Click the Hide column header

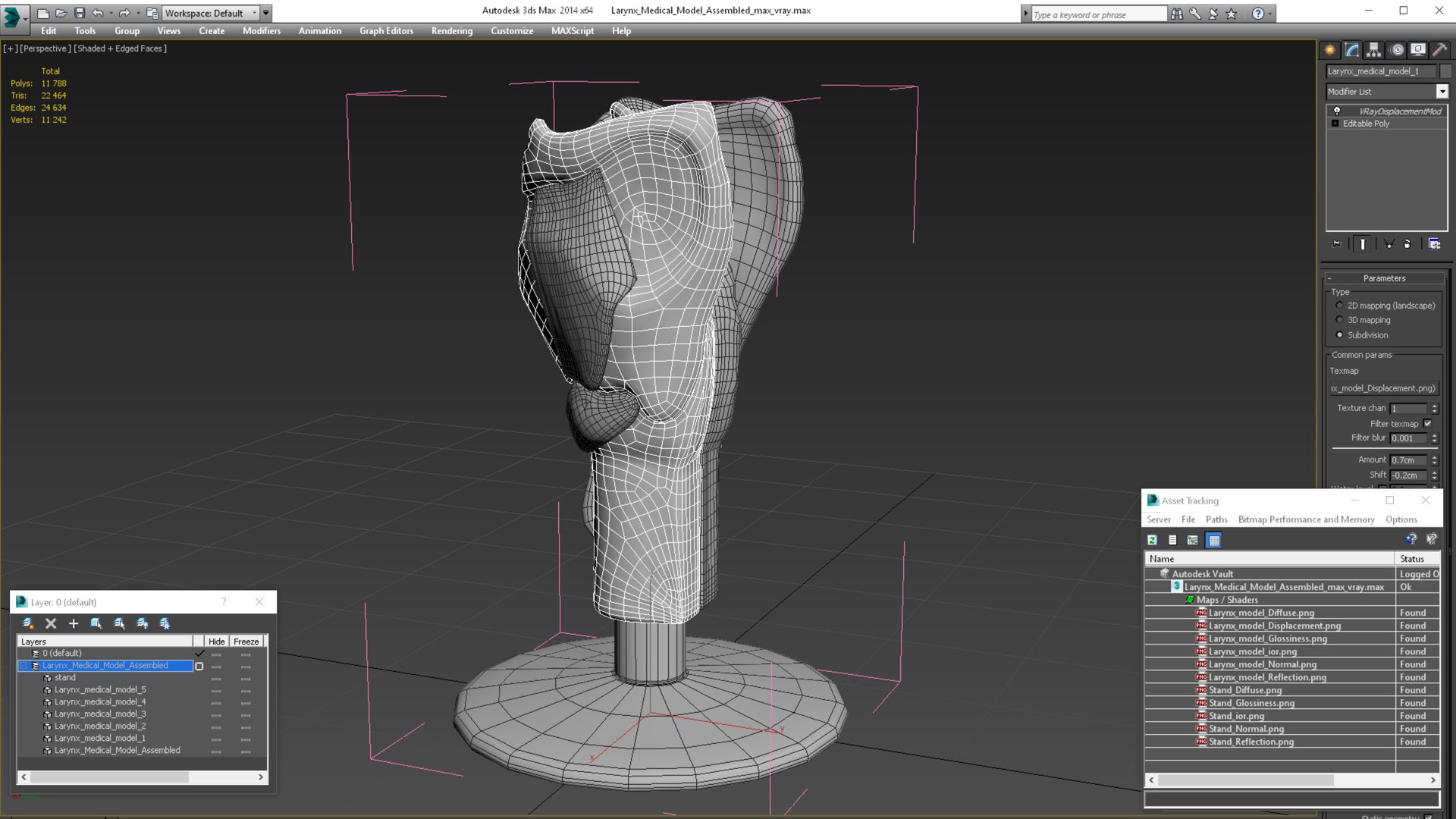(x=217, y=642)
